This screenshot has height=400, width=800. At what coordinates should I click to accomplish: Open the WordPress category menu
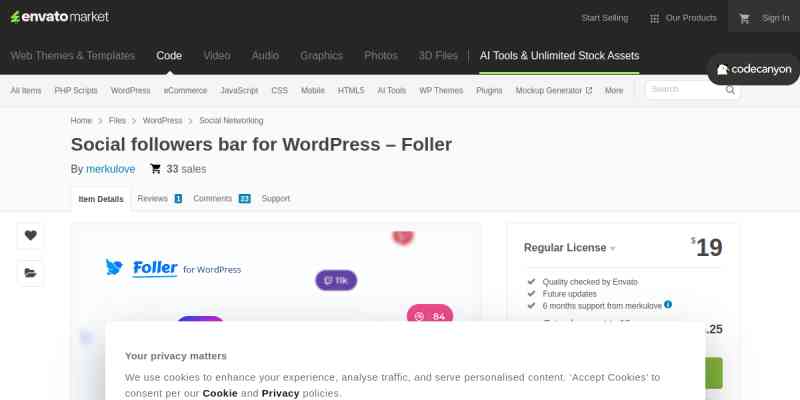[130, 90]
